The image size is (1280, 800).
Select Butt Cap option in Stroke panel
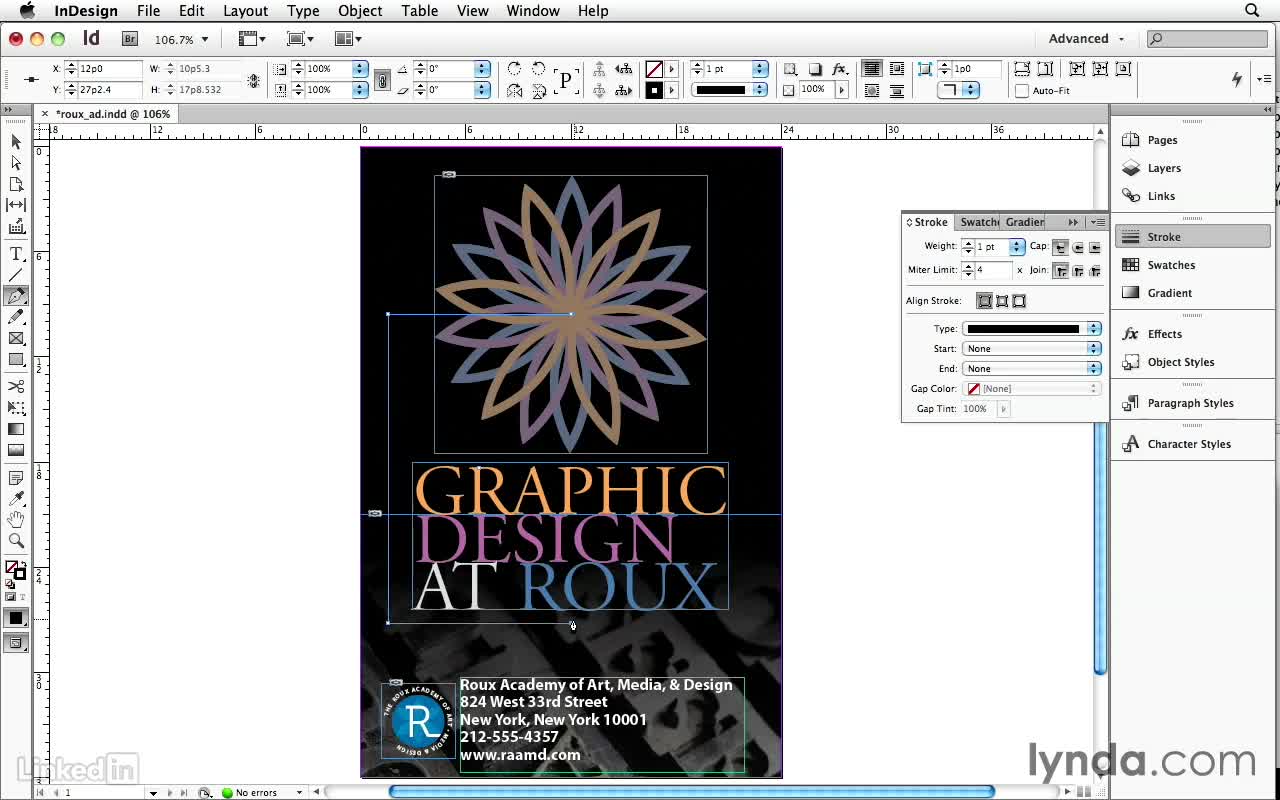coord(1060,247)
